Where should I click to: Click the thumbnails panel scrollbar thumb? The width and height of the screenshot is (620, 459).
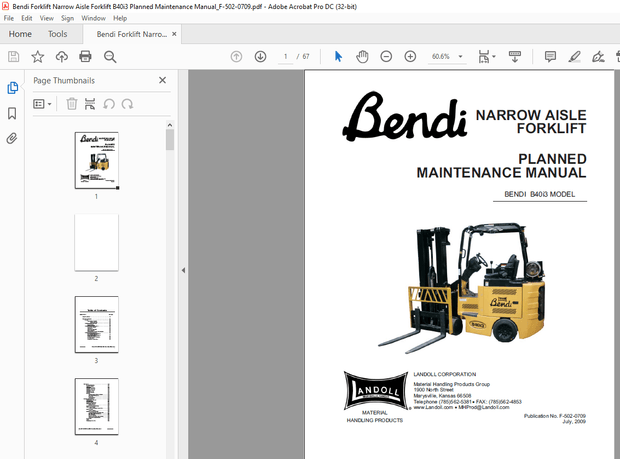coord(170,140)
